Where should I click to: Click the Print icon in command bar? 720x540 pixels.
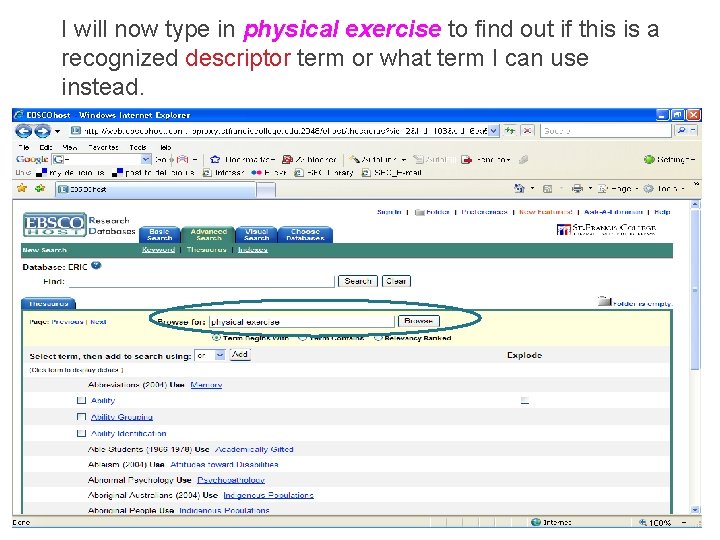[x=577, y=188]
